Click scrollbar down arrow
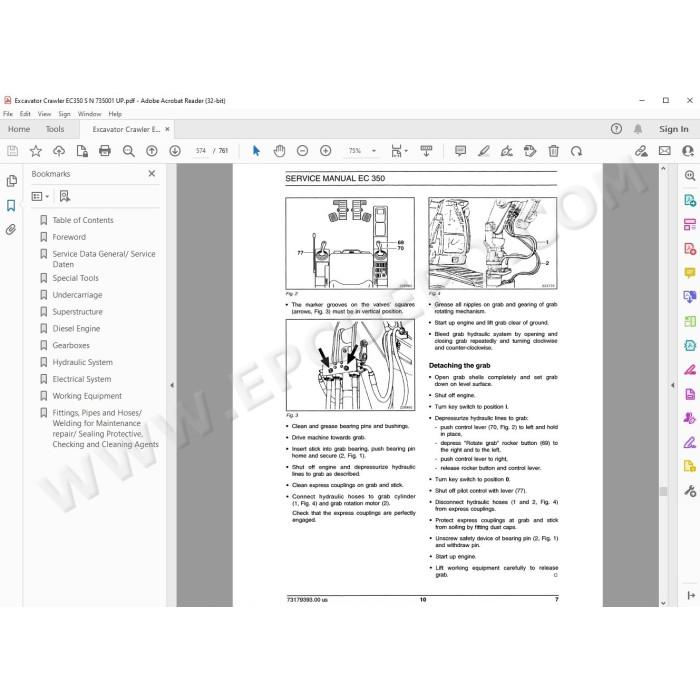The image size is (700, 700). tap(663, 603)
